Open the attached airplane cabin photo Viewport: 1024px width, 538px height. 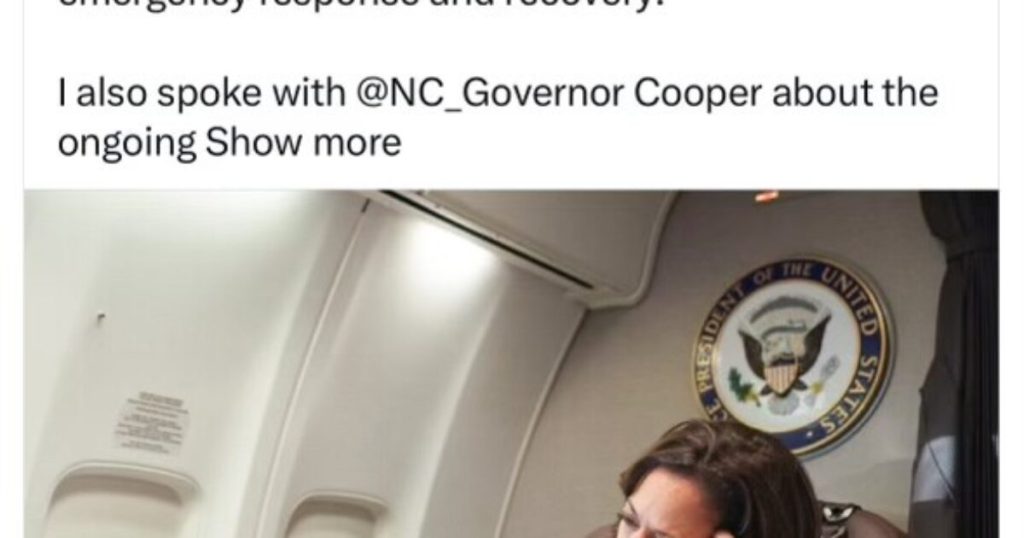(511, 364)
